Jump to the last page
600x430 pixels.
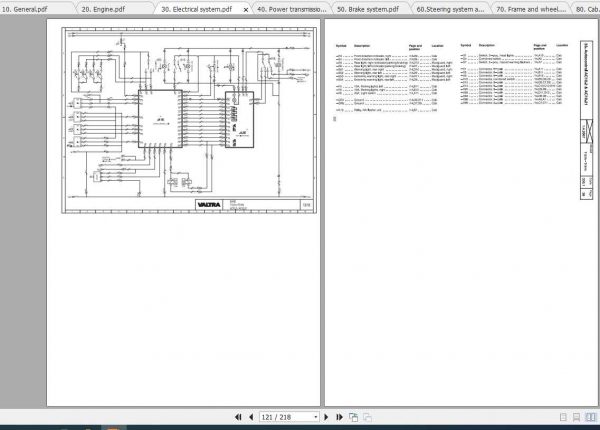[339, 417]
